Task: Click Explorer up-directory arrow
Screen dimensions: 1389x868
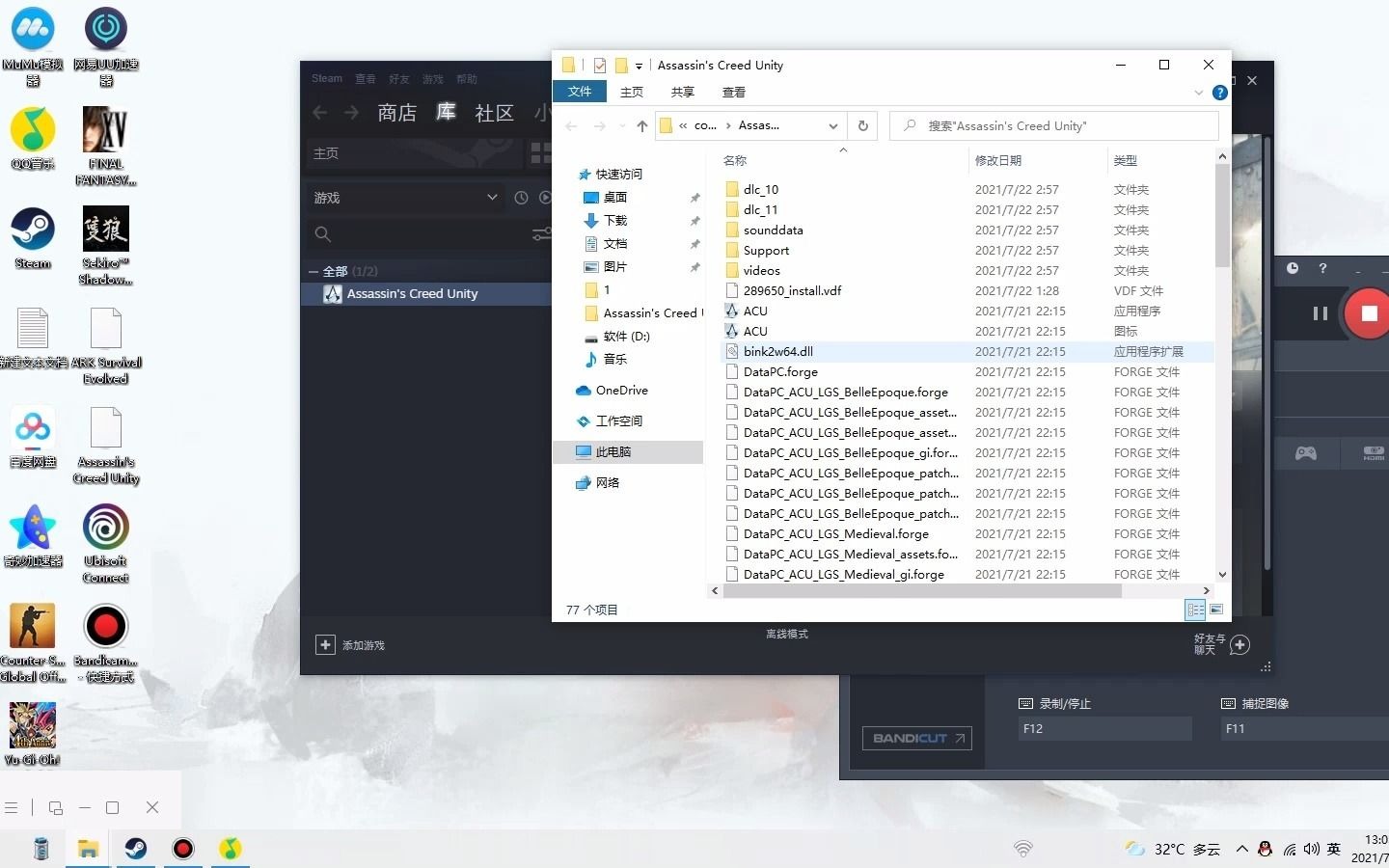Action: click(x=642, y=126)
